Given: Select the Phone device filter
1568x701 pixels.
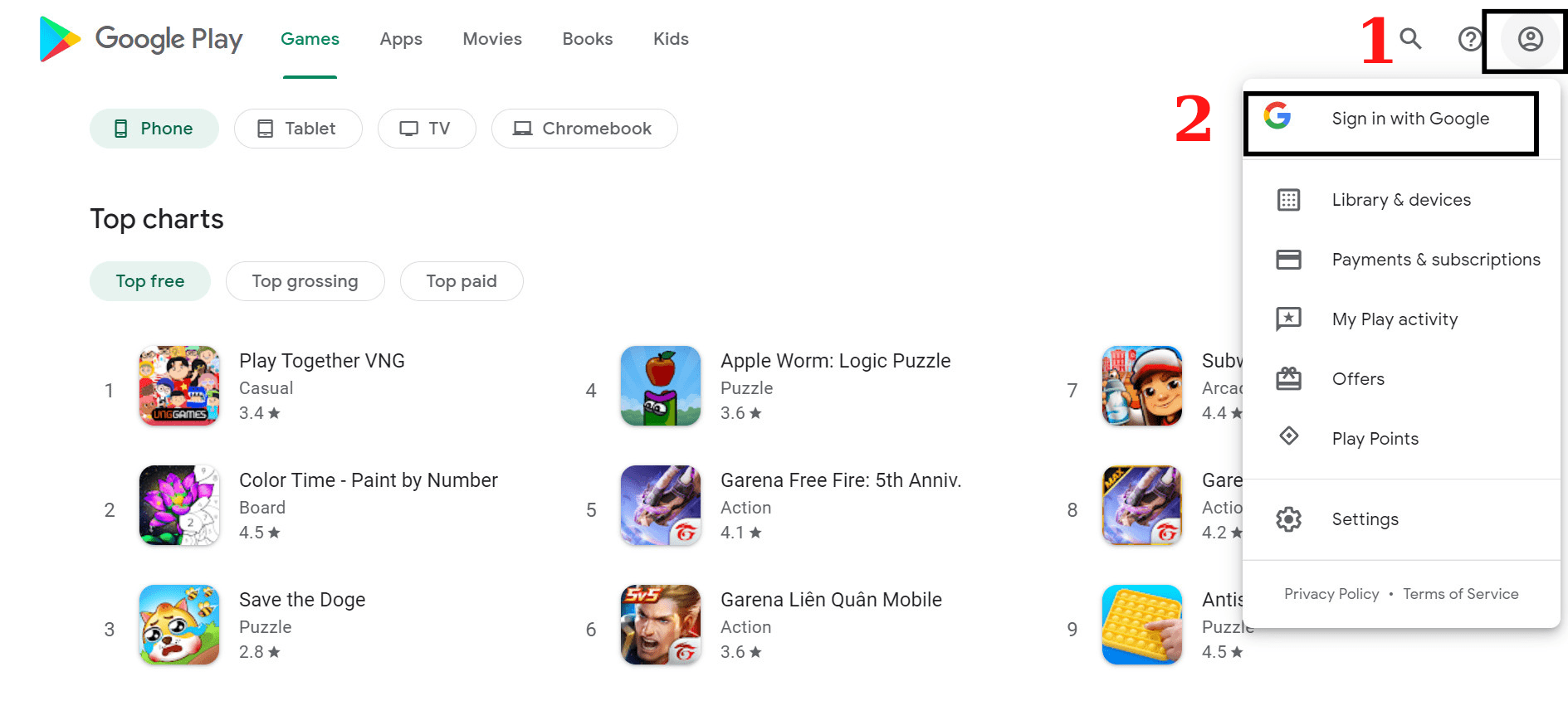Looking at the screenshot, I should [154, 128].
